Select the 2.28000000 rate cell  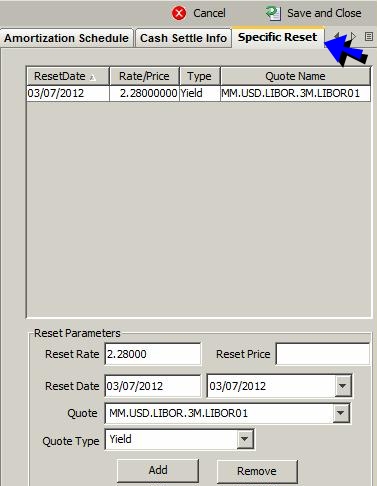pyautogui.click(x=144, y=93)
